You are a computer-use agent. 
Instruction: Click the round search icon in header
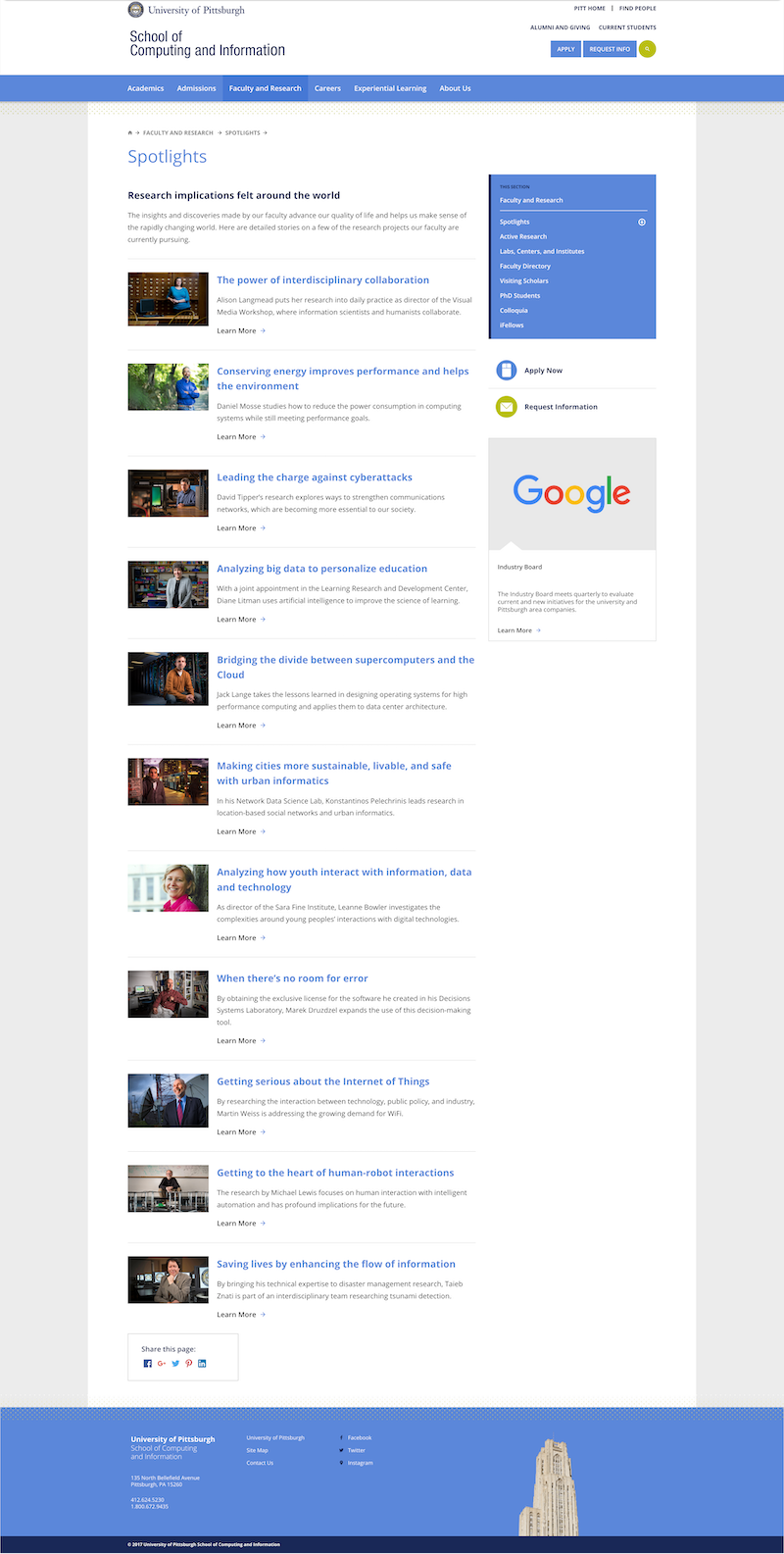tap(647, 49)
